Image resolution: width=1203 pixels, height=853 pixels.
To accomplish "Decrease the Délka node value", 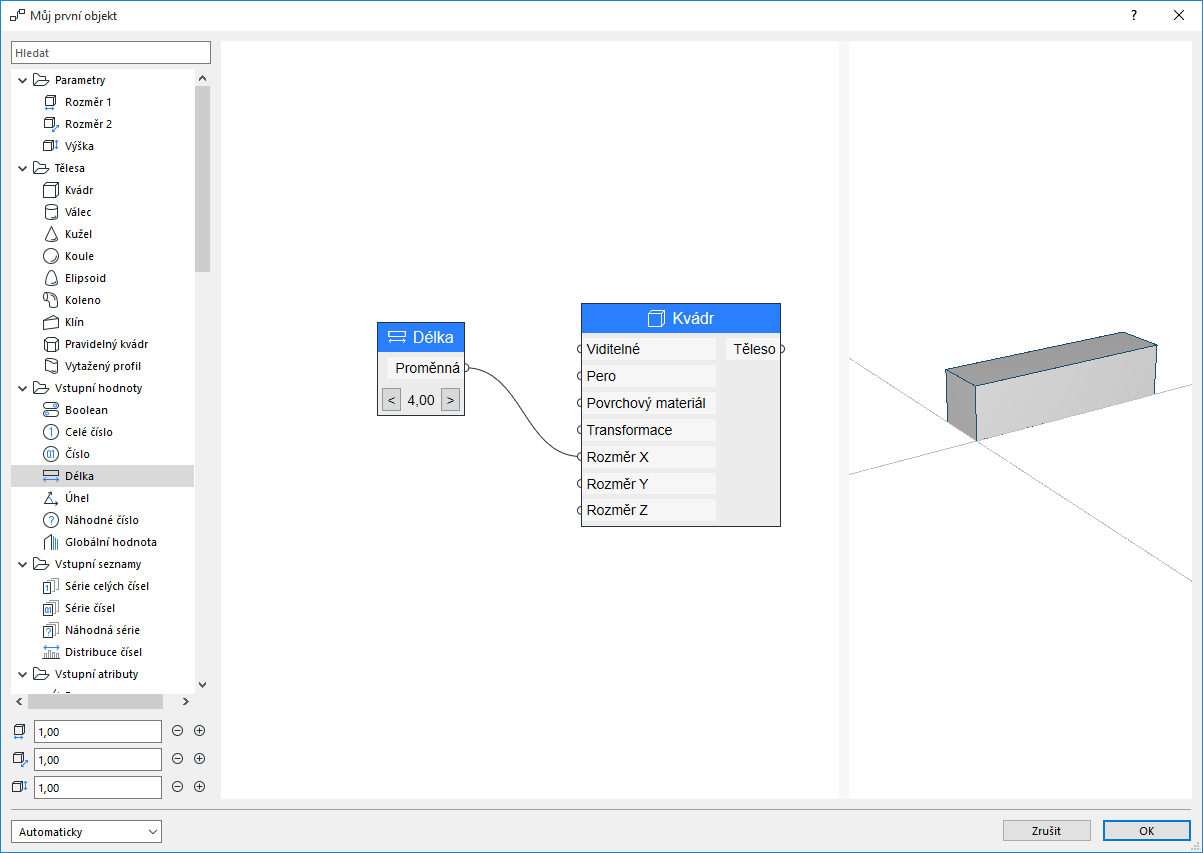I will click(392, 400).
